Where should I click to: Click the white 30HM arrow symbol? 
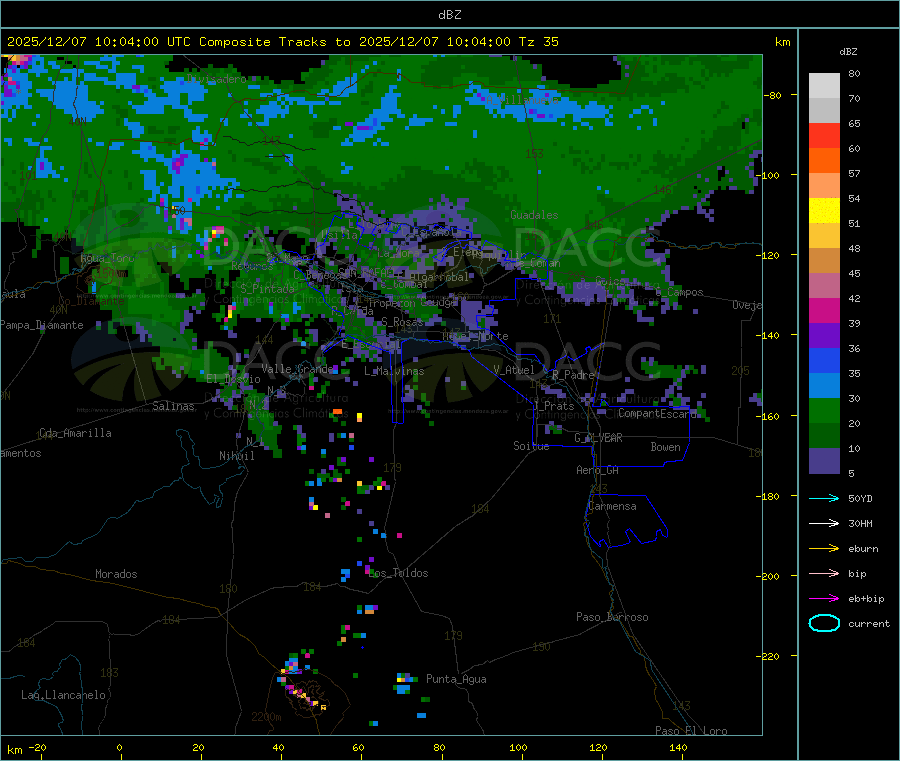(x=824, y=523)
